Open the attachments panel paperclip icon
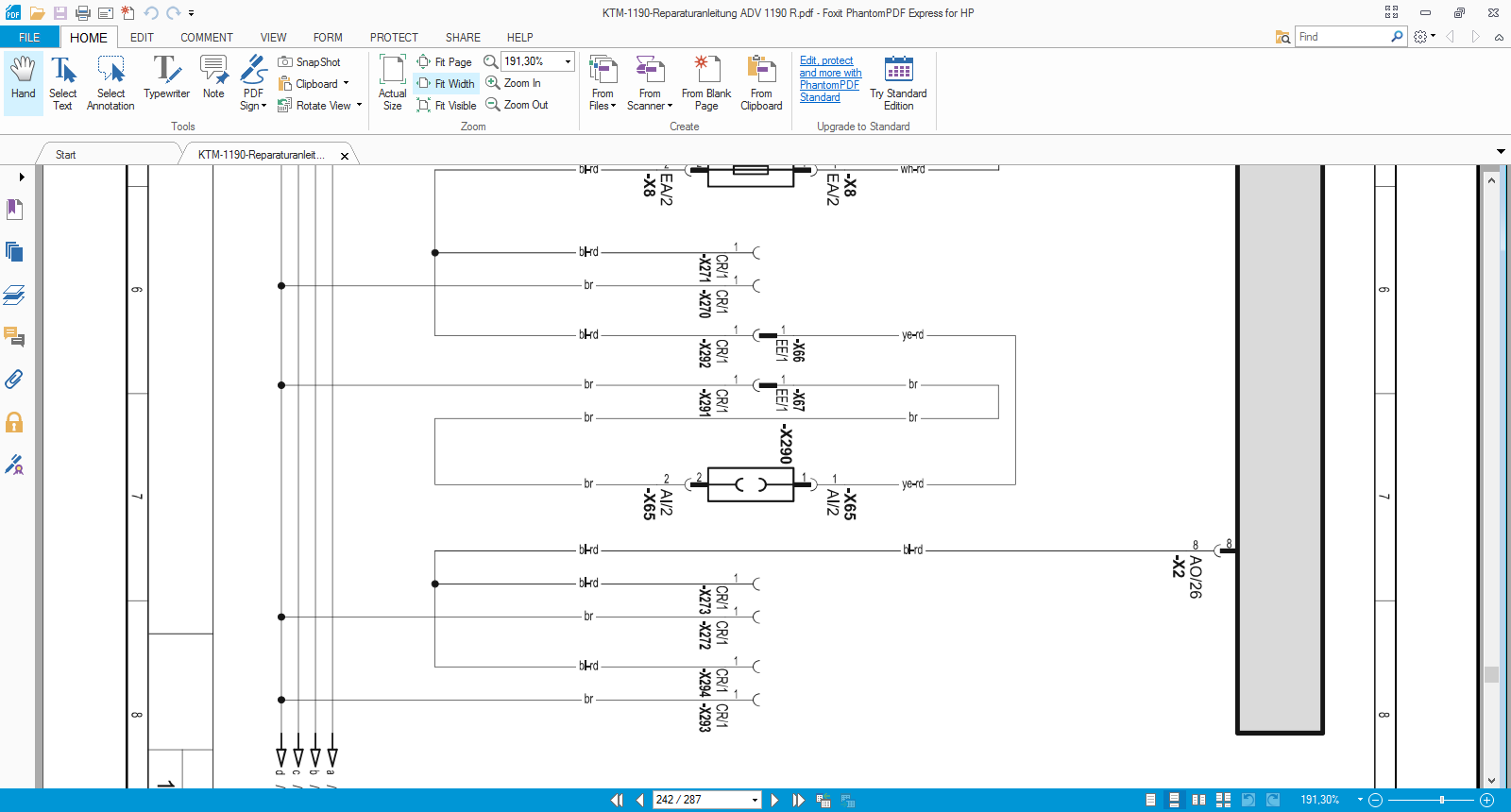 (x=14, y=380)
